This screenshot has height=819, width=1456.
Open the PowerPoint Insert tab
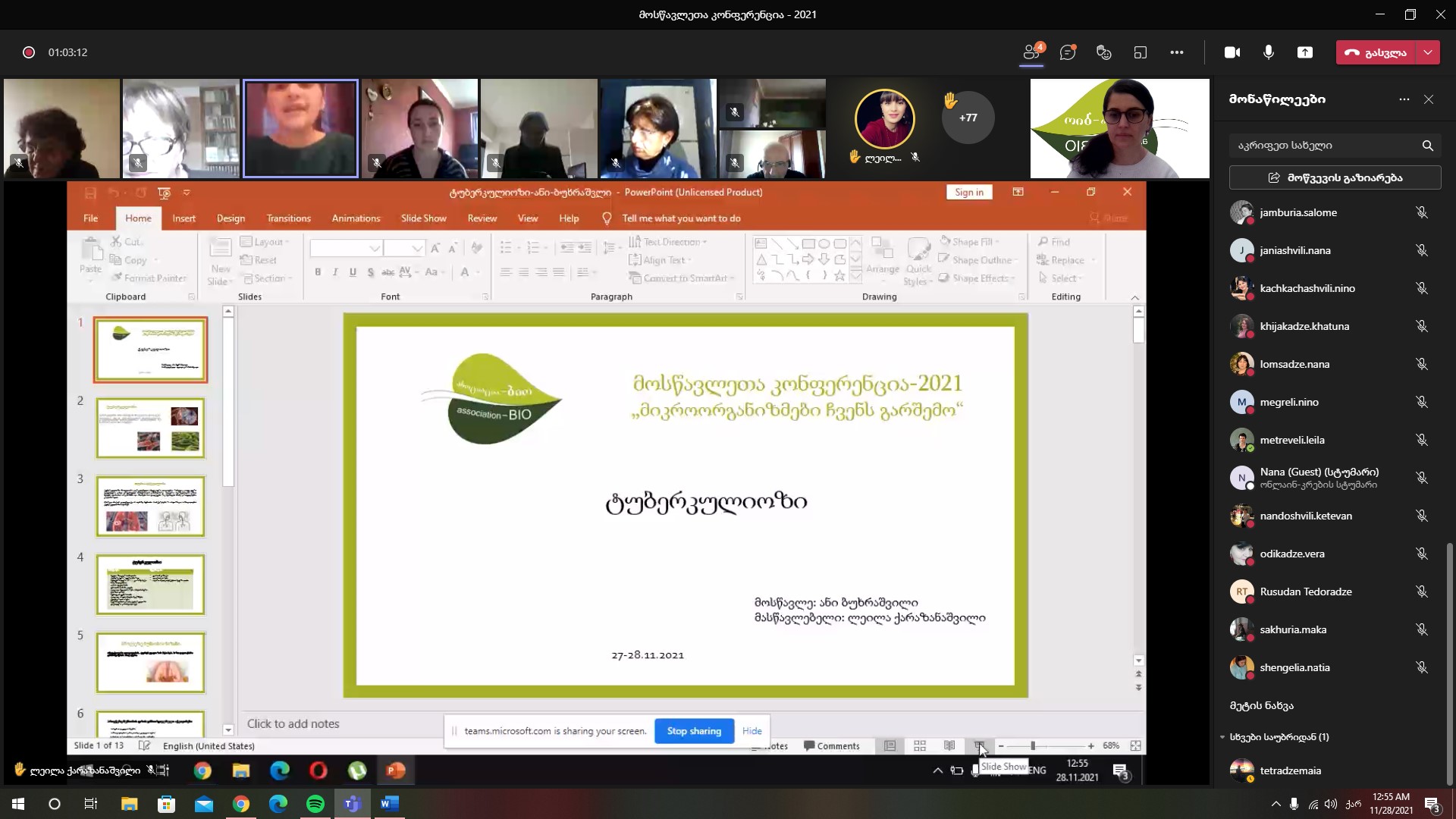184,218
